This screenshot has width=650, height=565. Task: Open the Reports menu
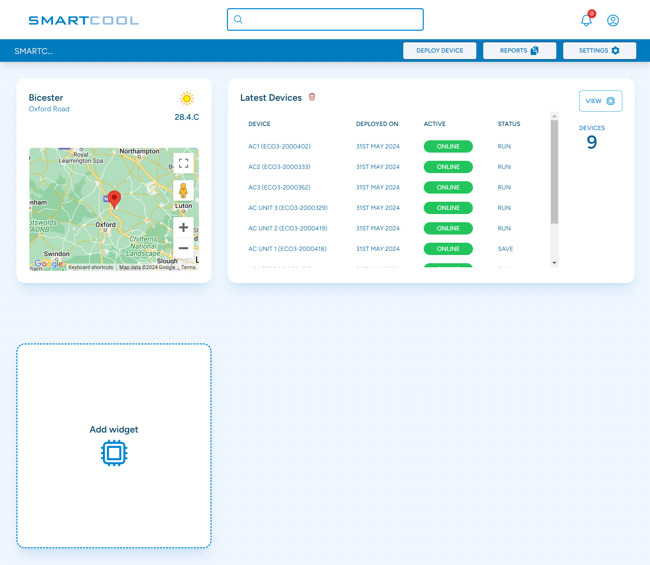[x=519, y=50]
